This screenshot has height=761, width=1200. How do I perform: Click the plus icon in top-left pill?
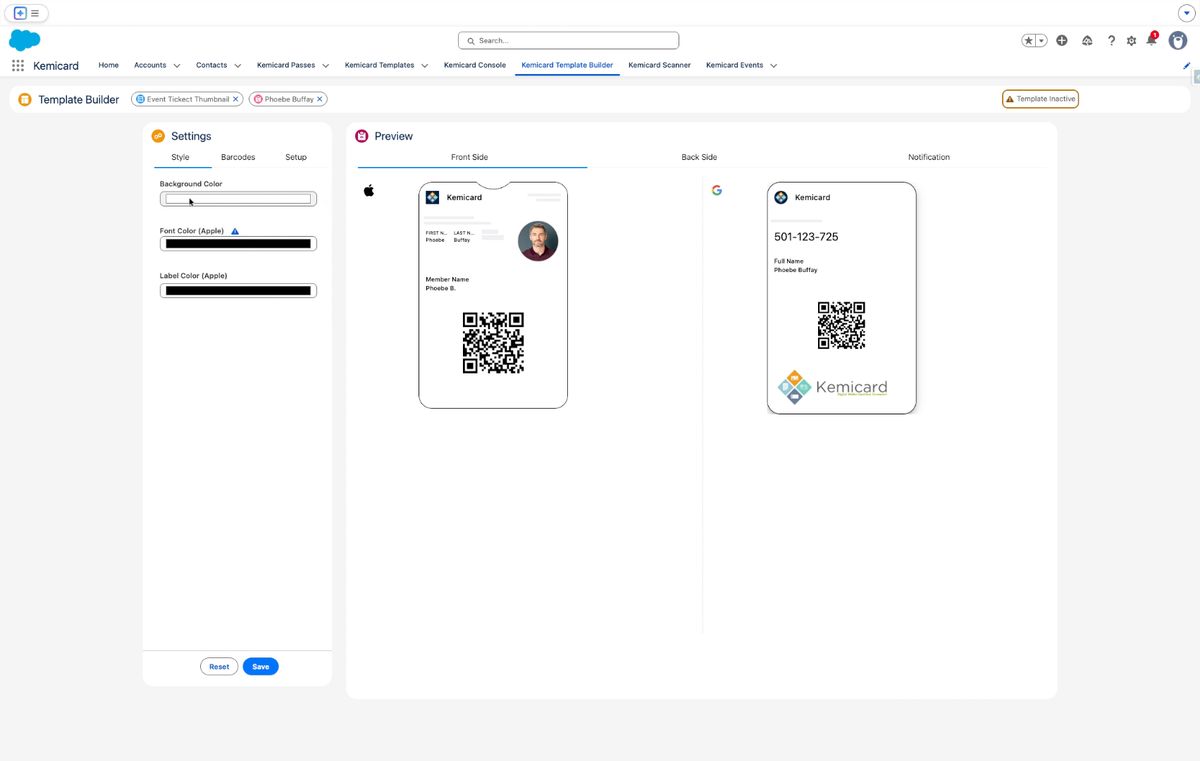pyautogui.click(x=20, y=13)
